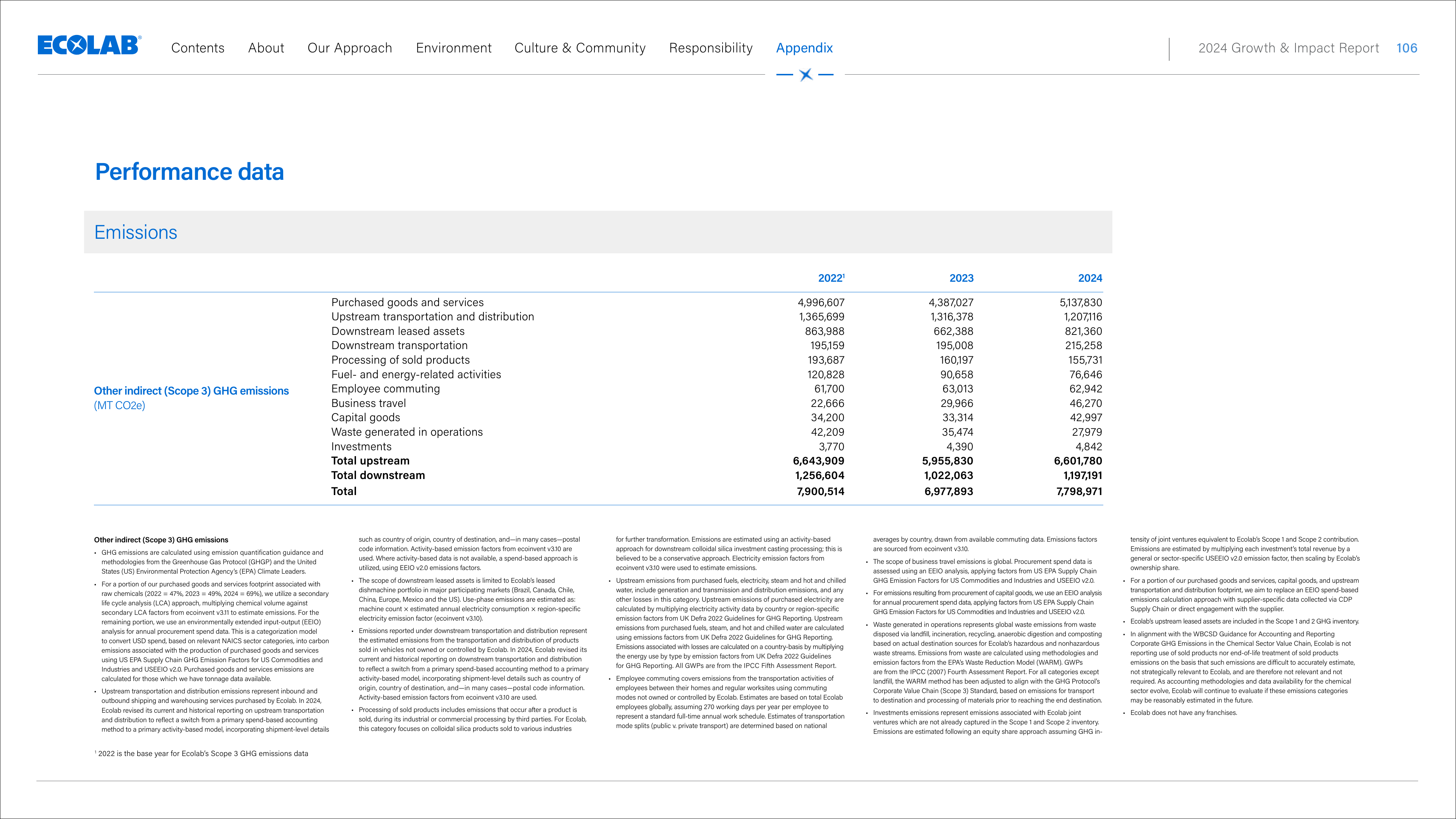Screen dimensions: 1456x819
Task: Click the Performance data heading
Action: point(189,172)
